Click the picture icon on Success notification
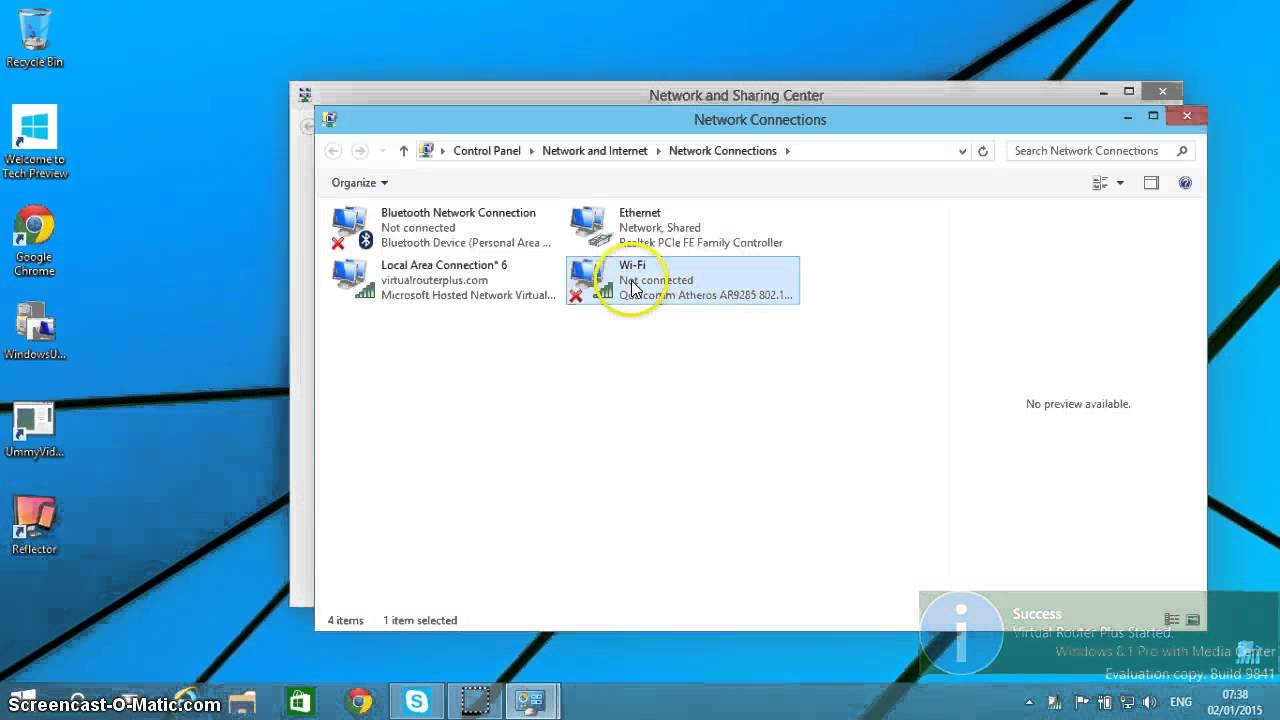 click(1193, 620)
